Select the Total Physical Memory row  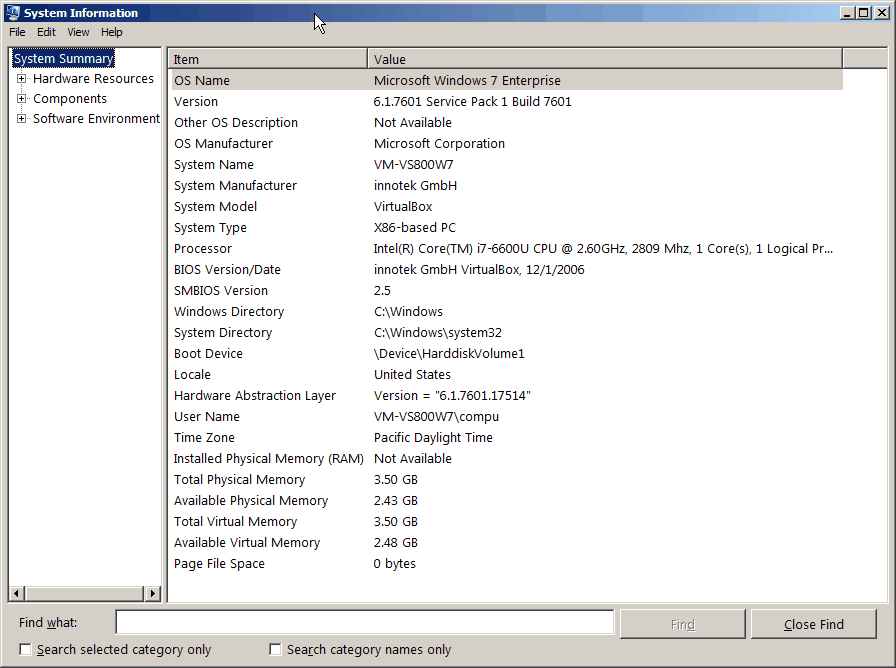point(507,479)
